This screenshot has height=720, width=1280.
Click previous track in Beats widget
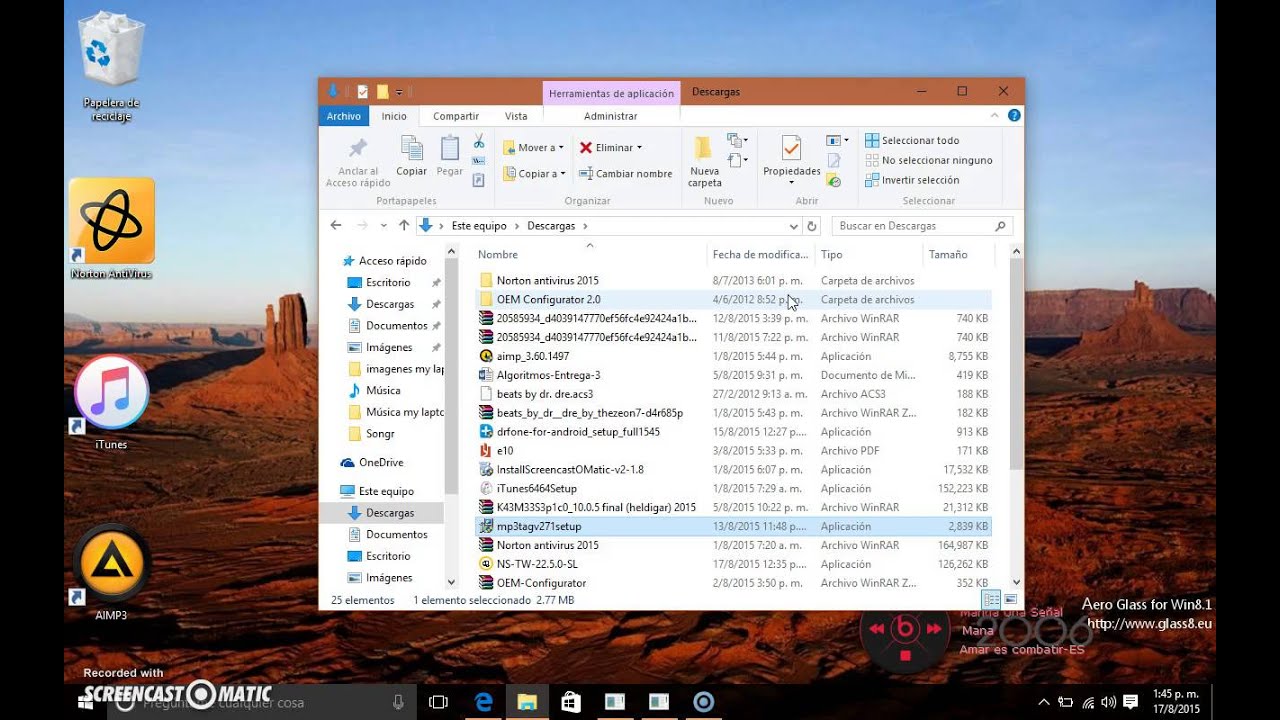point(877,629)
